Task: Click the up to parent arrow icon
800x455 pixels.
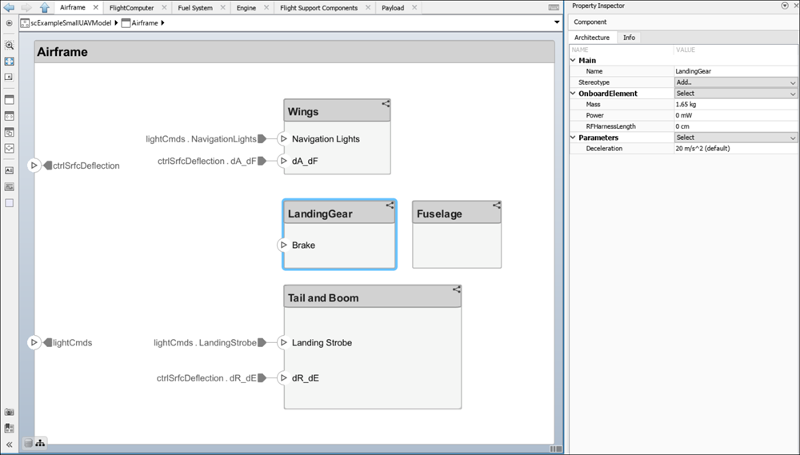Action: 44,7
